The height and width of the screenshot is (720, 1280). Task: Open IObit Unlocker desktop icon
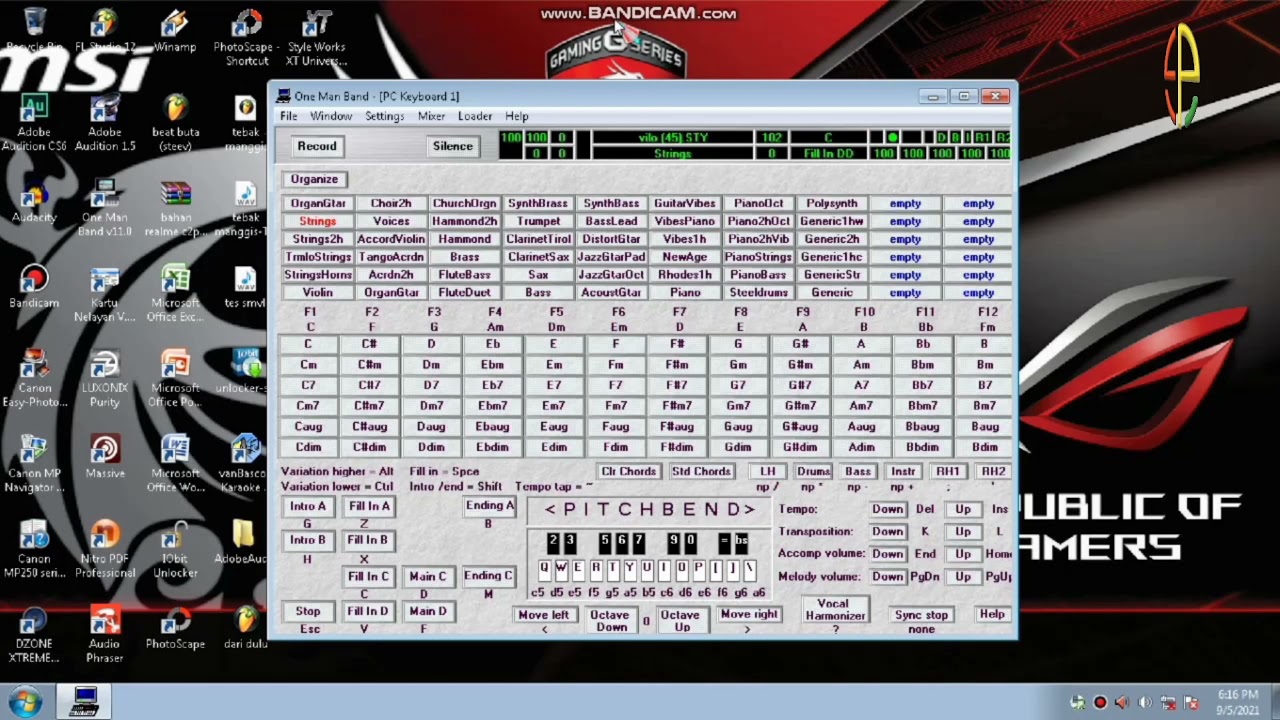tap(175, 548)
